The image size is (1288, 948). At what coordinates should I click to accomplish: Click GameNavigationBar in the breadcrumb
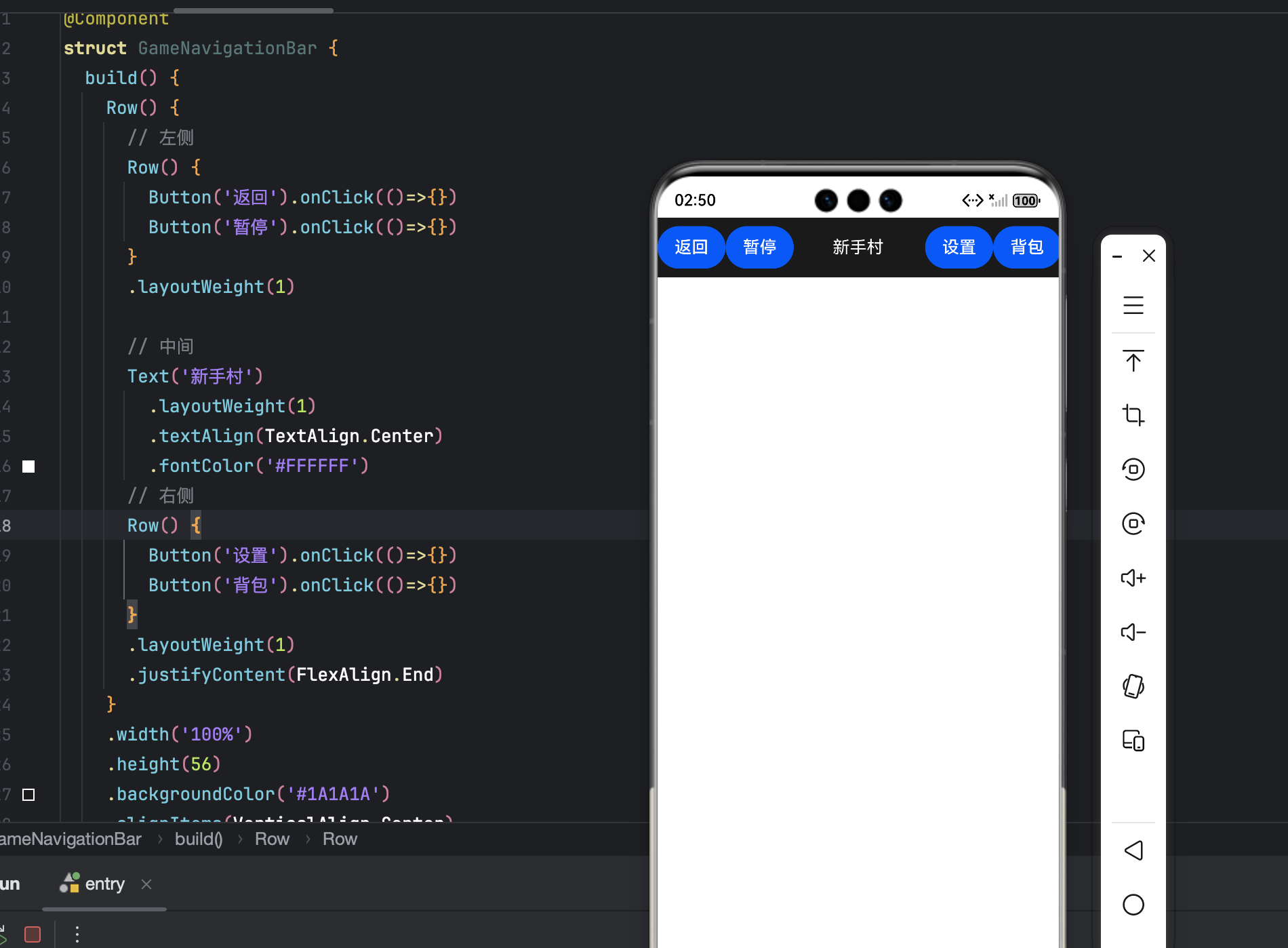71,839
